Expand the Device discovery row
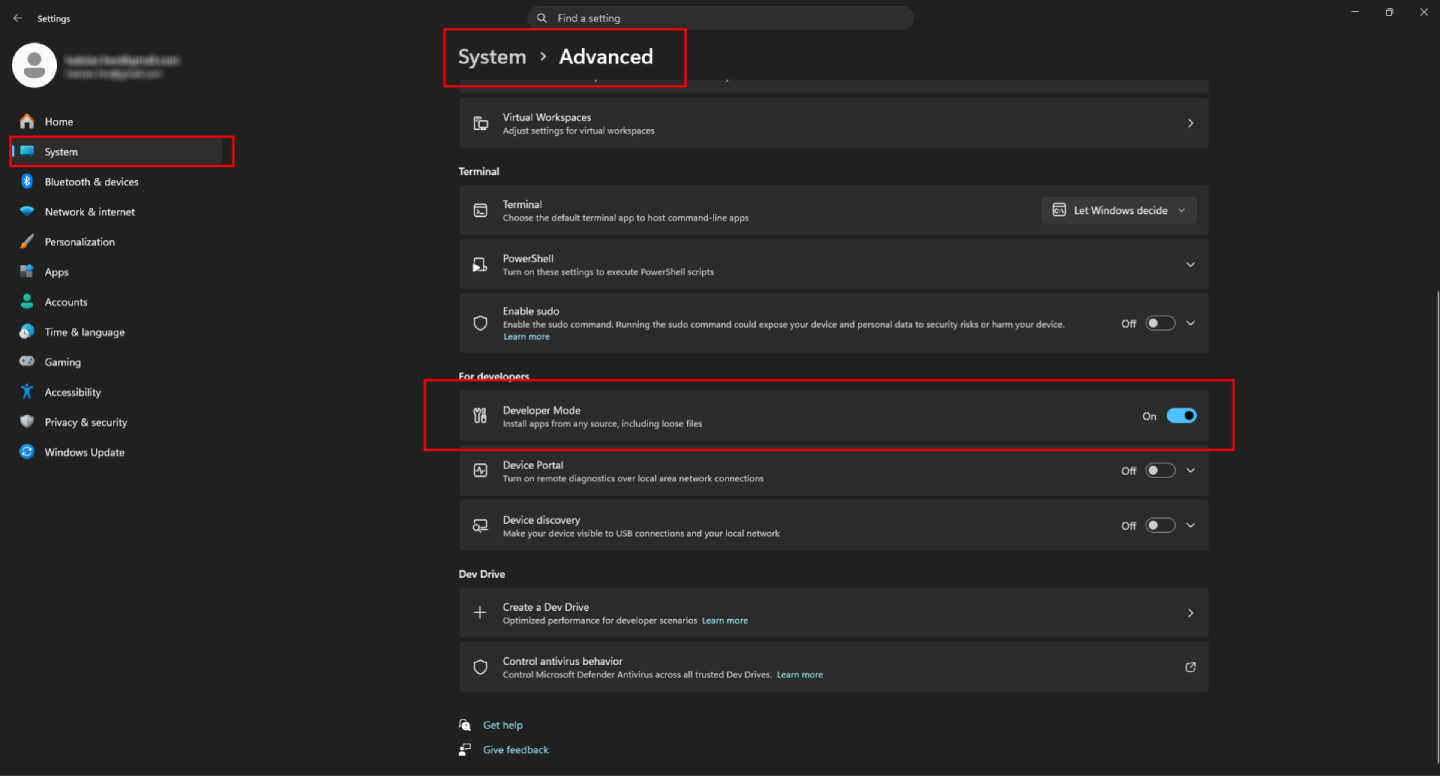This screenshot has width=1440, height=776. pos(1190,524)
